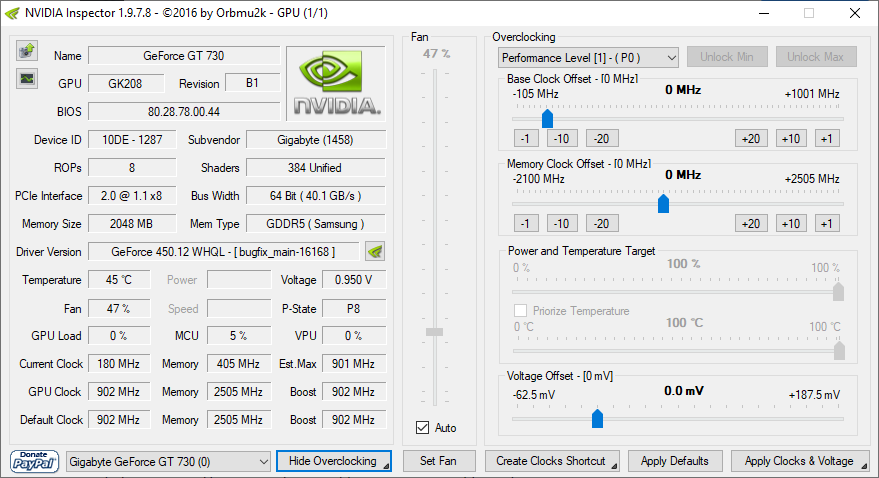Click the Base Clock Offset slider handle
Image resolution: width=879 pixels, height=478 pixels.
[x=548, y=118]
